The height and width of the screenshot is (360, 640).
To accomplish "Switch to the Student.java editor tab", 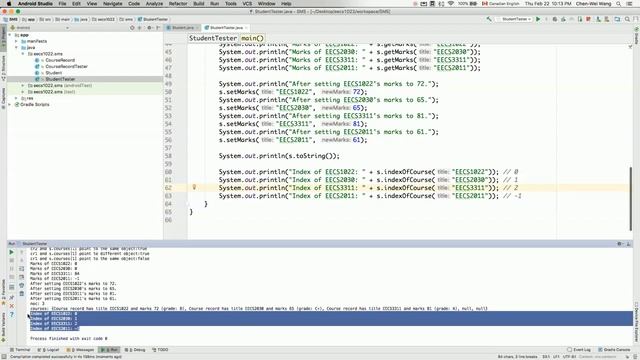I will tap(182, 28).
